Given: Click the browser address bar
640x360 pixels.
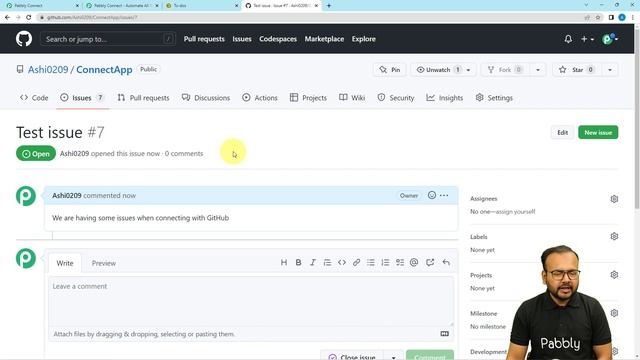Looking at the screenshot, I should click(x=310, y=17).
